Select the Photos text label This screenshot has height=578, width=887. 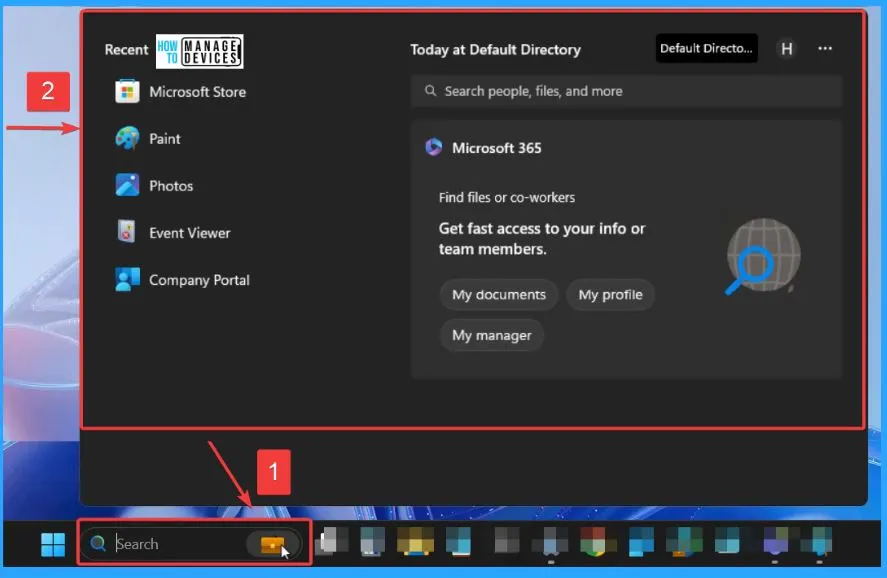point(171,186)
